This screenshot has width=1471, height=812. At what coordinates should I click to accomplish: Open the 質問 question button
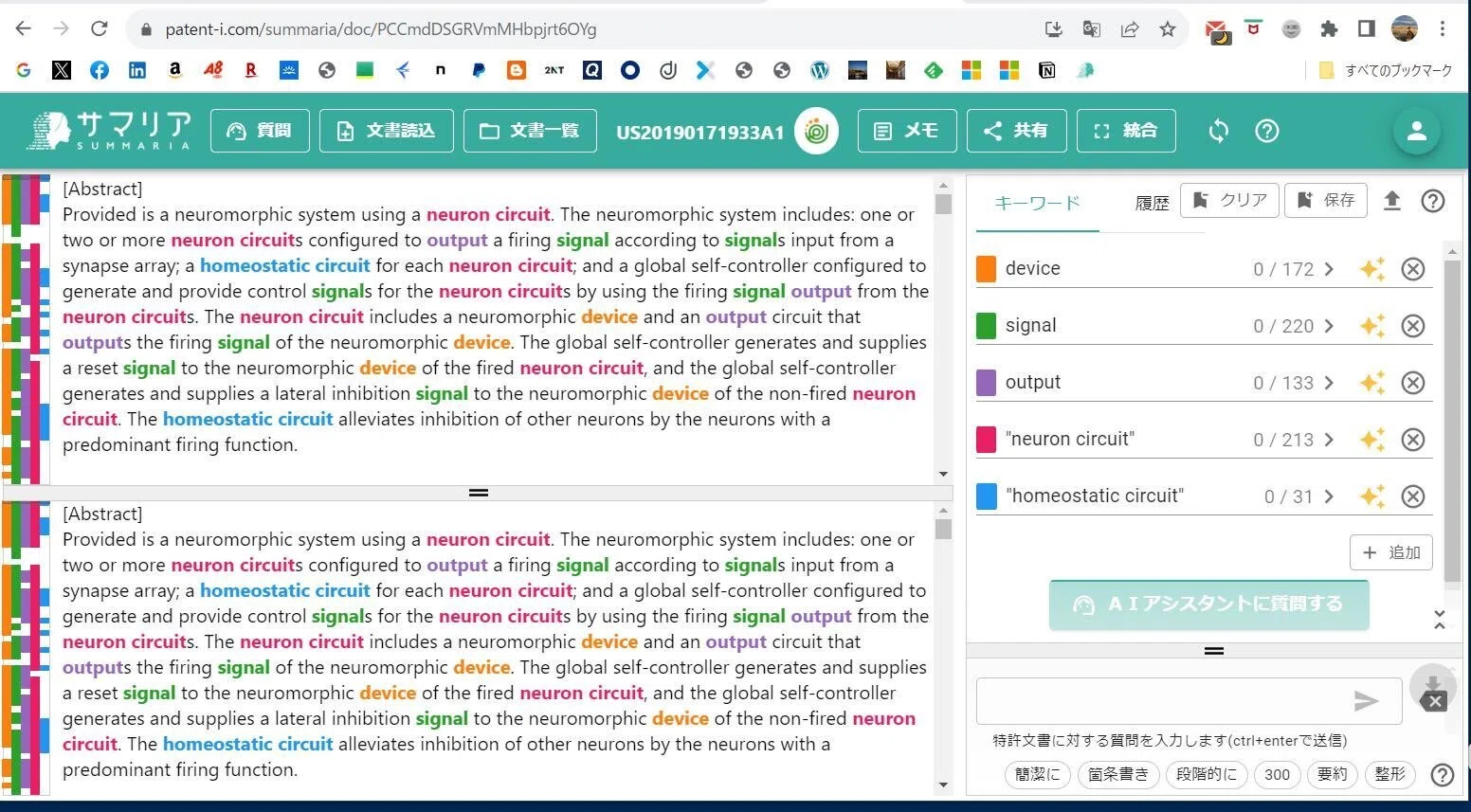(x=260, y=131)
